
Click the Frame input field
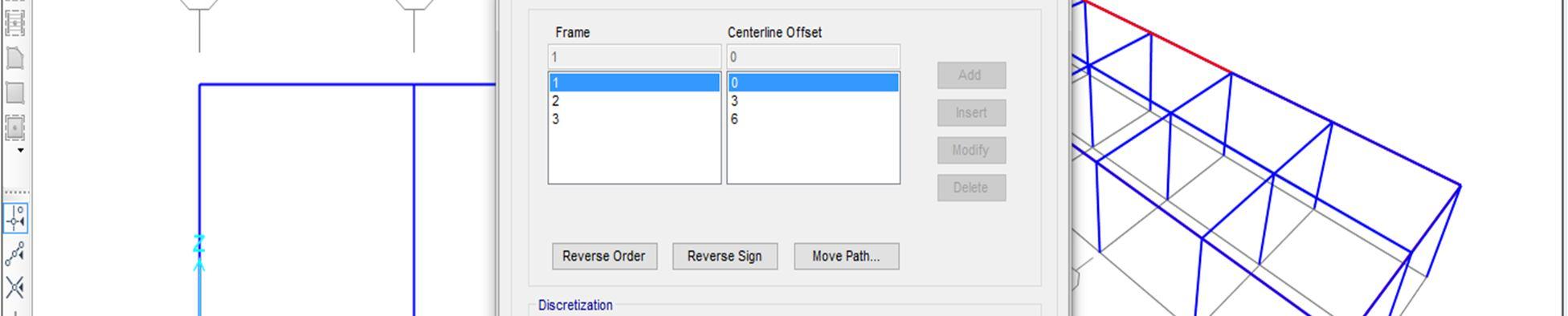[635, 57]
